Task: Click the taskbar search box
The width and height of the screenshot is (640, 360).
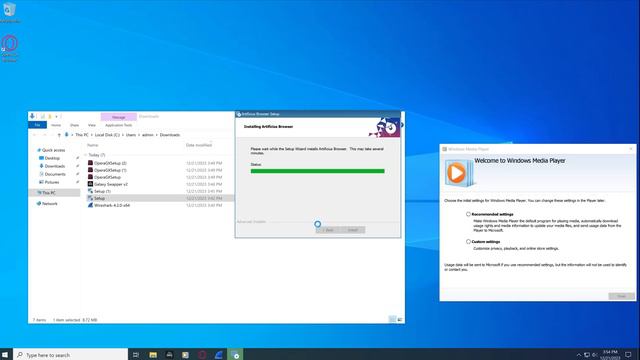Action: click(71, 355)
